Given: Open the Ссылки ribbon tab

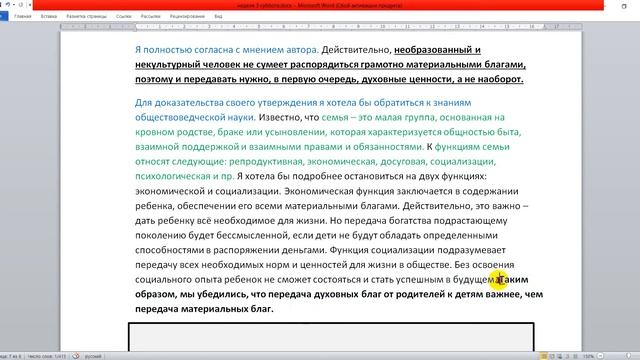Looking at the screenshot, I should pyautogui.click(x=124, y=16).
